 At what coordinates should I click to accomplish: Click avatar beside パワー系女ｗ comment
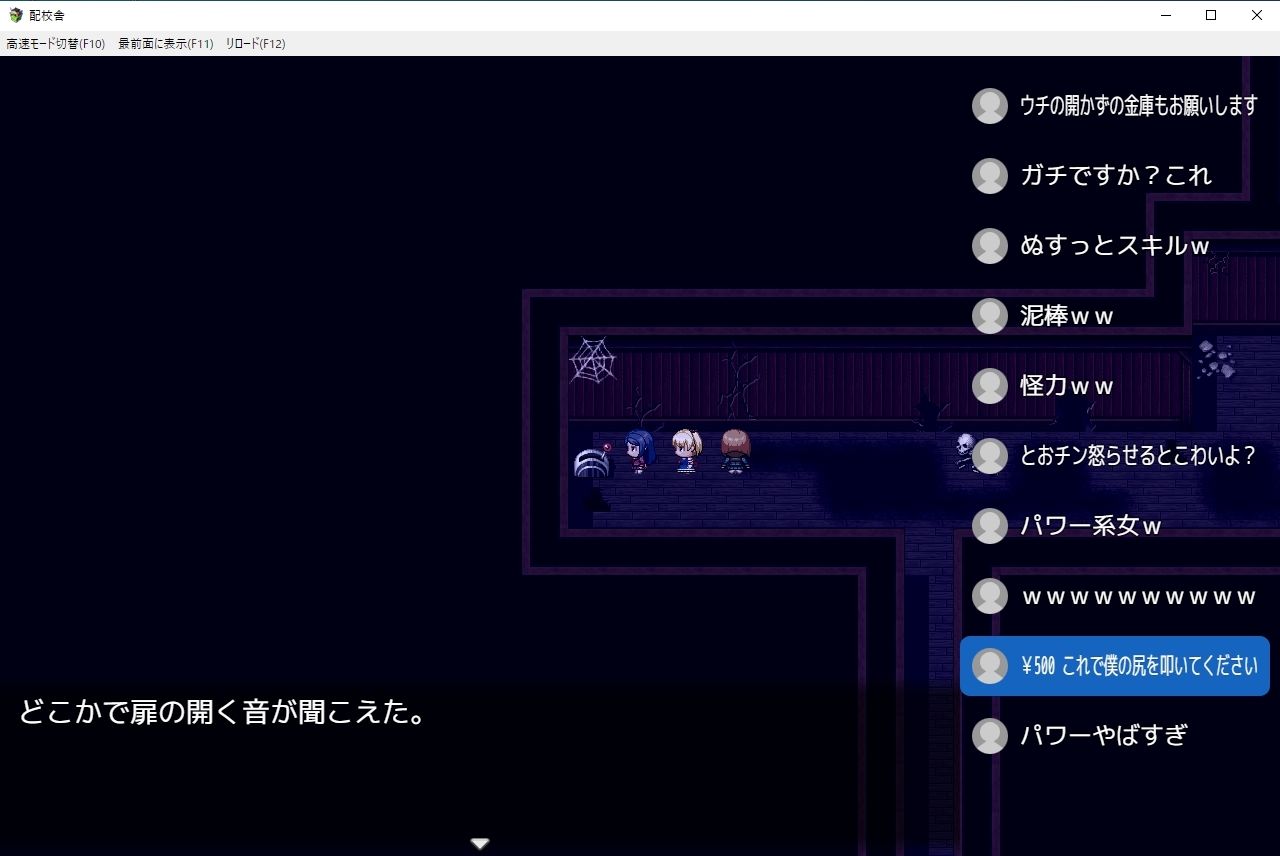point(990,526)
